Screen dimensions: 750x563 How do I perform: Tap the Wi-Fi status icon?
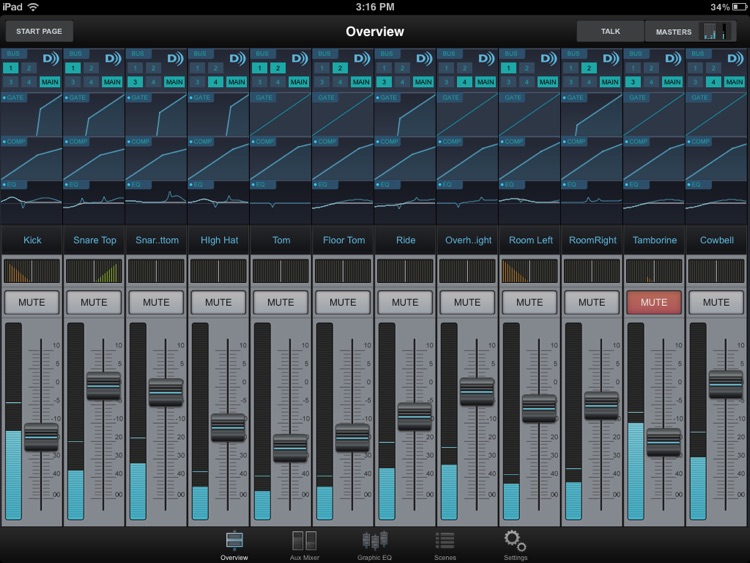(x=33, y=7)
